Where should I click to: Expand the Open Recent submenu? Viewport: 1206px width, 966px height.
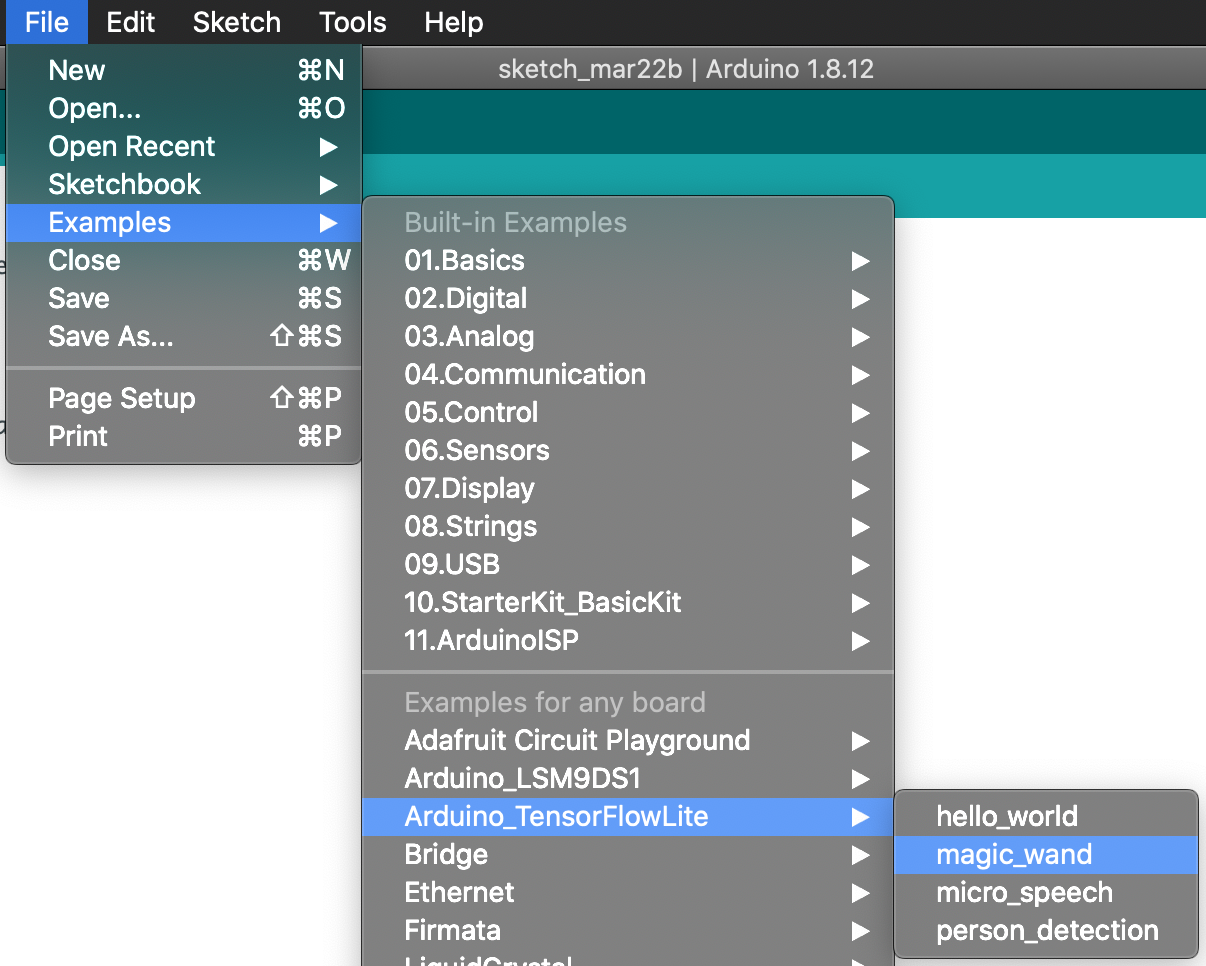132,147
